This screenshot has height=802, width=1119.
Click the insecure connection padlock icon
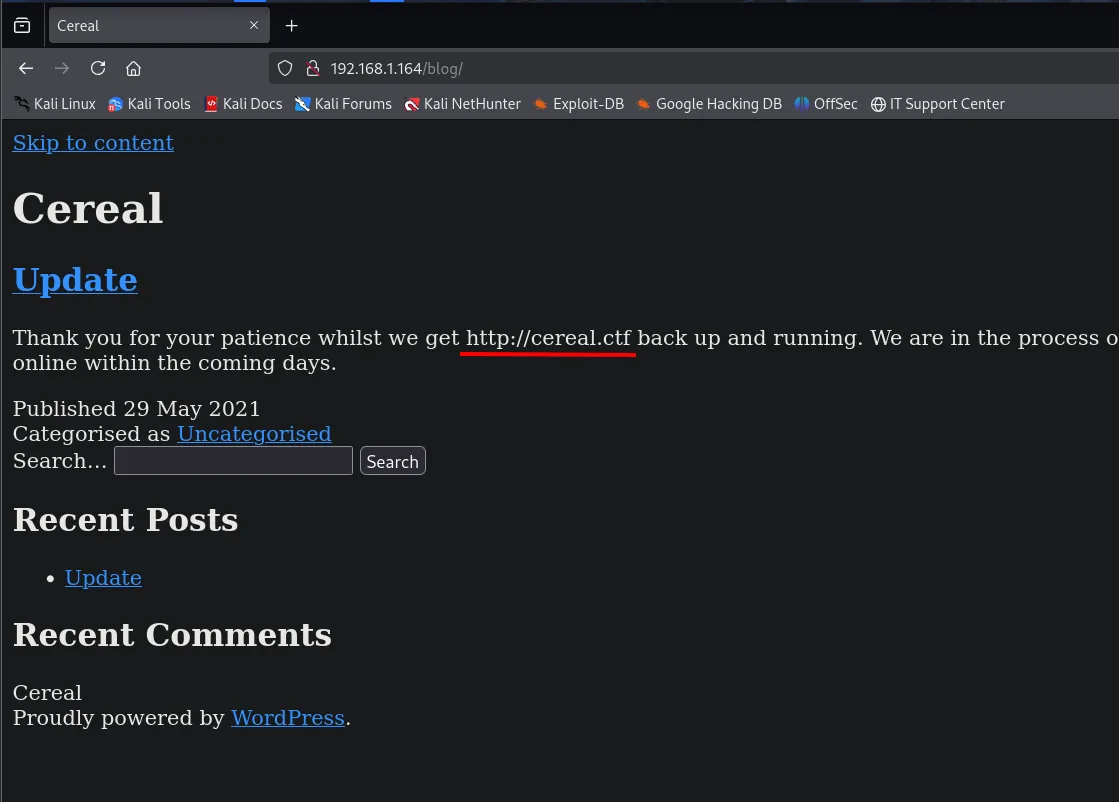pos(313,68)
